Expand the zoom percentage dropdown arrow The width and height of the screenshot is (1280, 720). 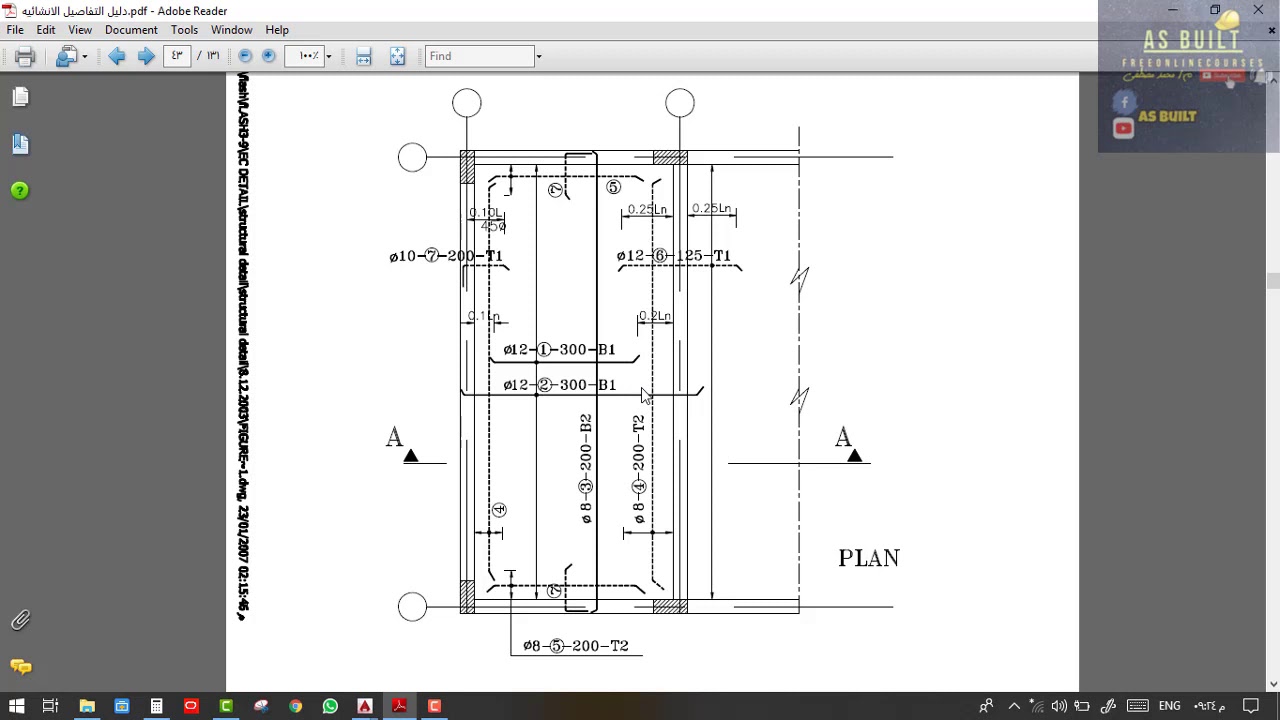tap(328, 56)
